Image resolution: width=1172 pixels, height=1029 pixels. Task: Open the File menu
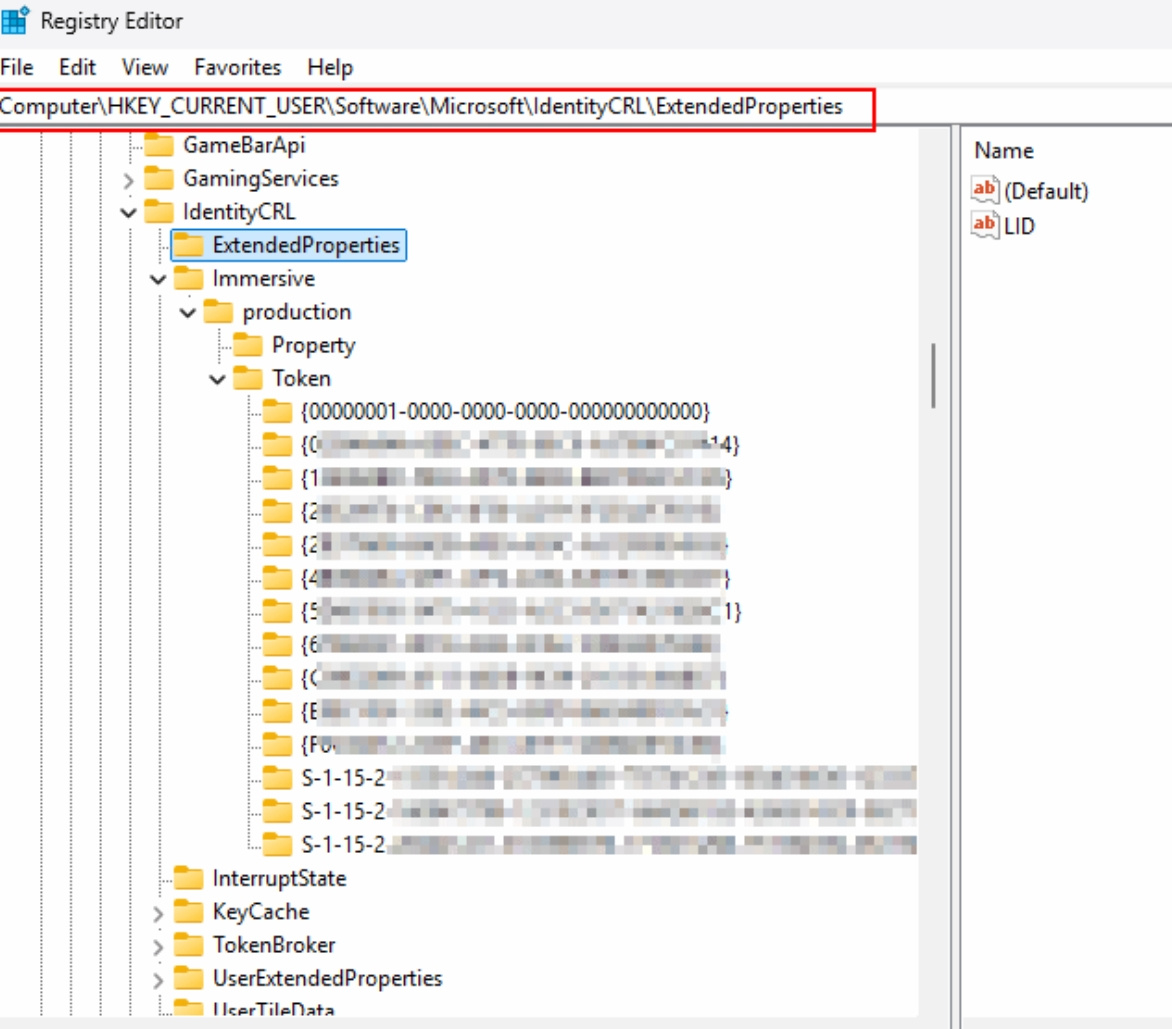click(x=16, y=67)
